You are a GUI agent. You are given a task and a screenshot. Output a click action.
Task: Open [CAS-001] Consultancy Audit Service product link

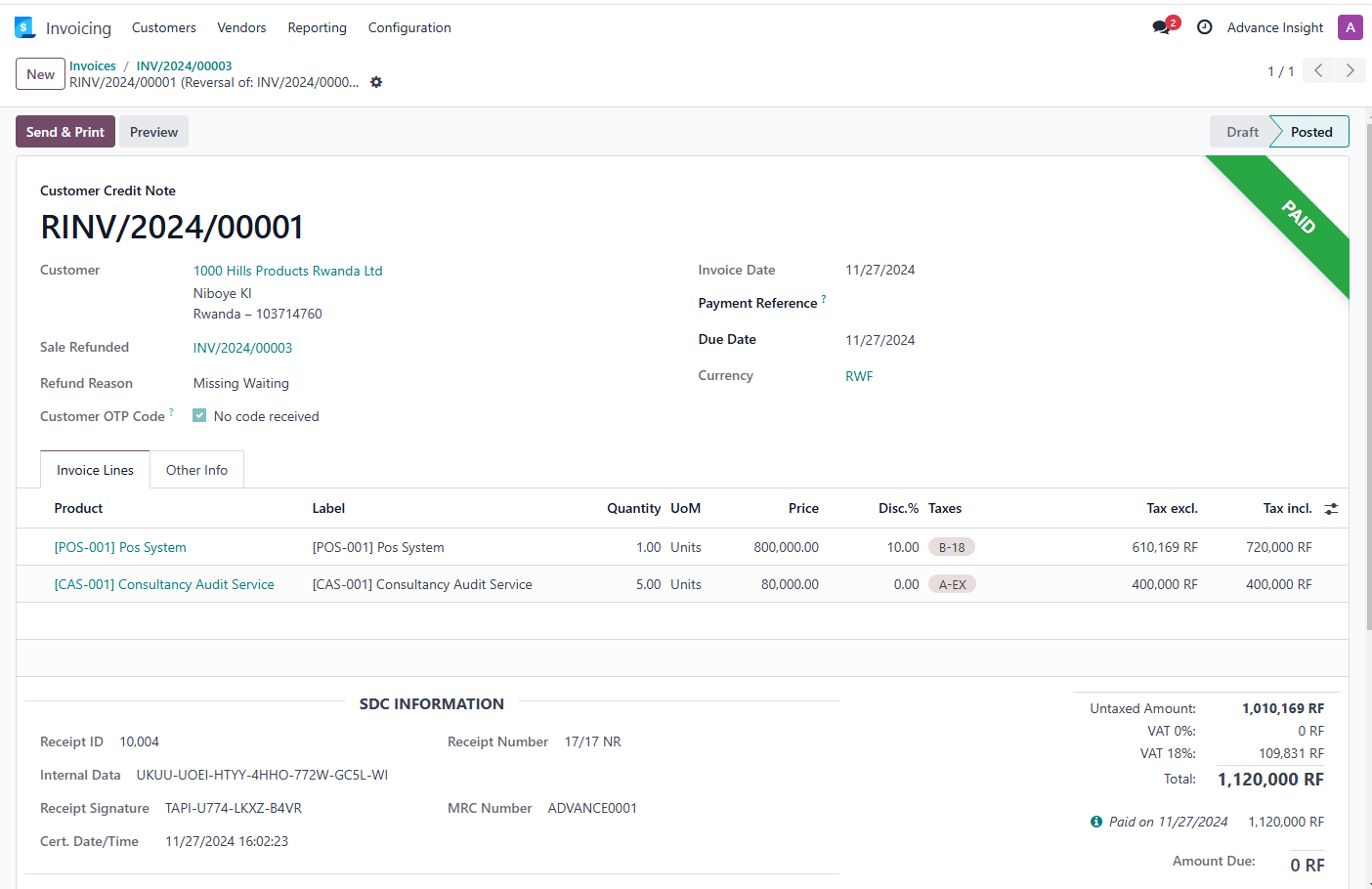164,584
